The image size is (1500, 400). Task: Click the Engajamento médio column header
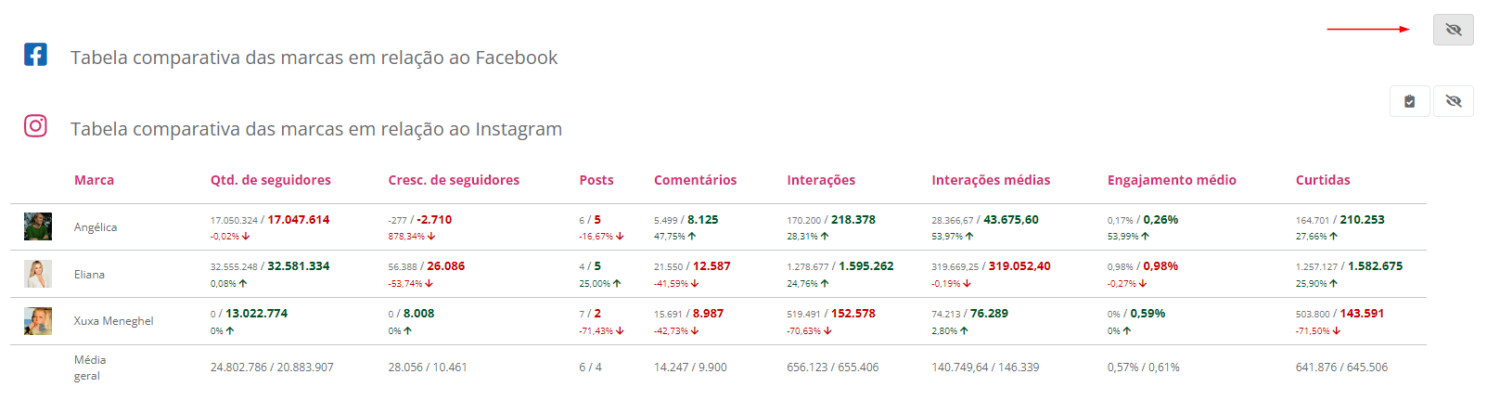(x=1172, y=180)
